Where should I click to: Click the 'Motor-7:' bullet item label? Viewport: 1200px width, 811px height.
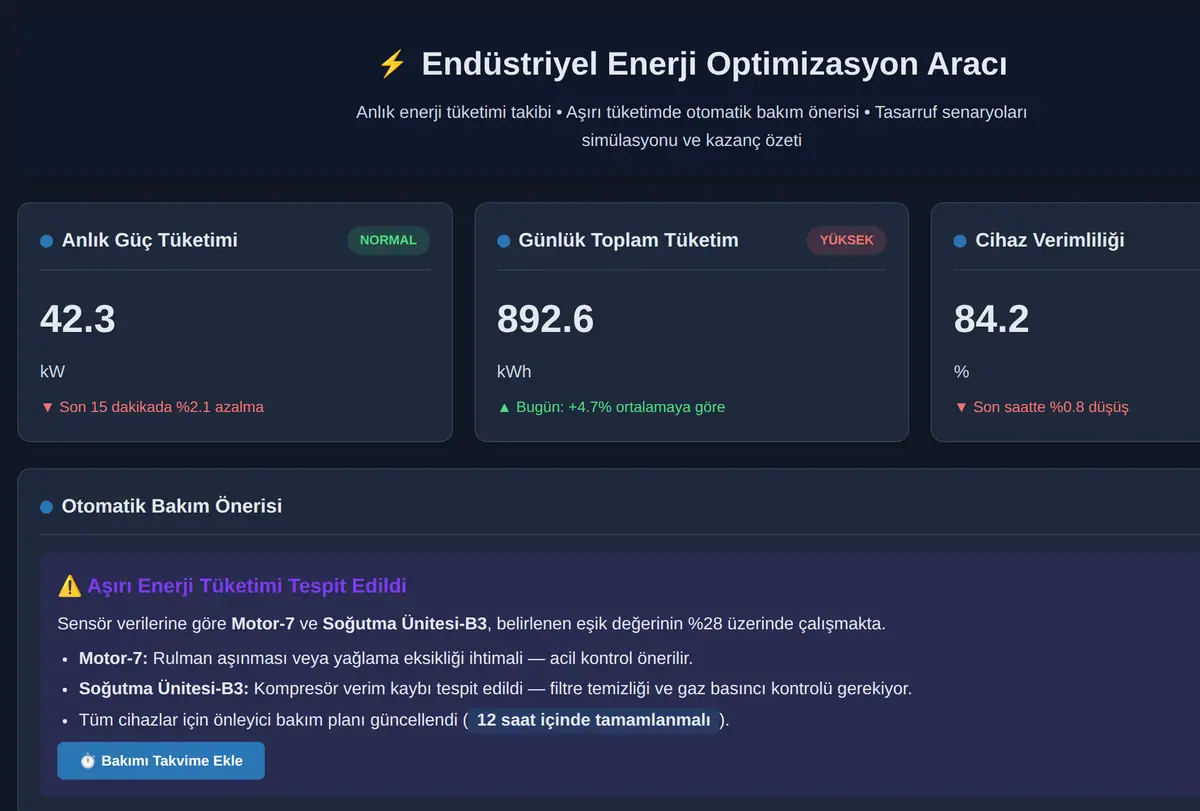(x=113, y=658)
